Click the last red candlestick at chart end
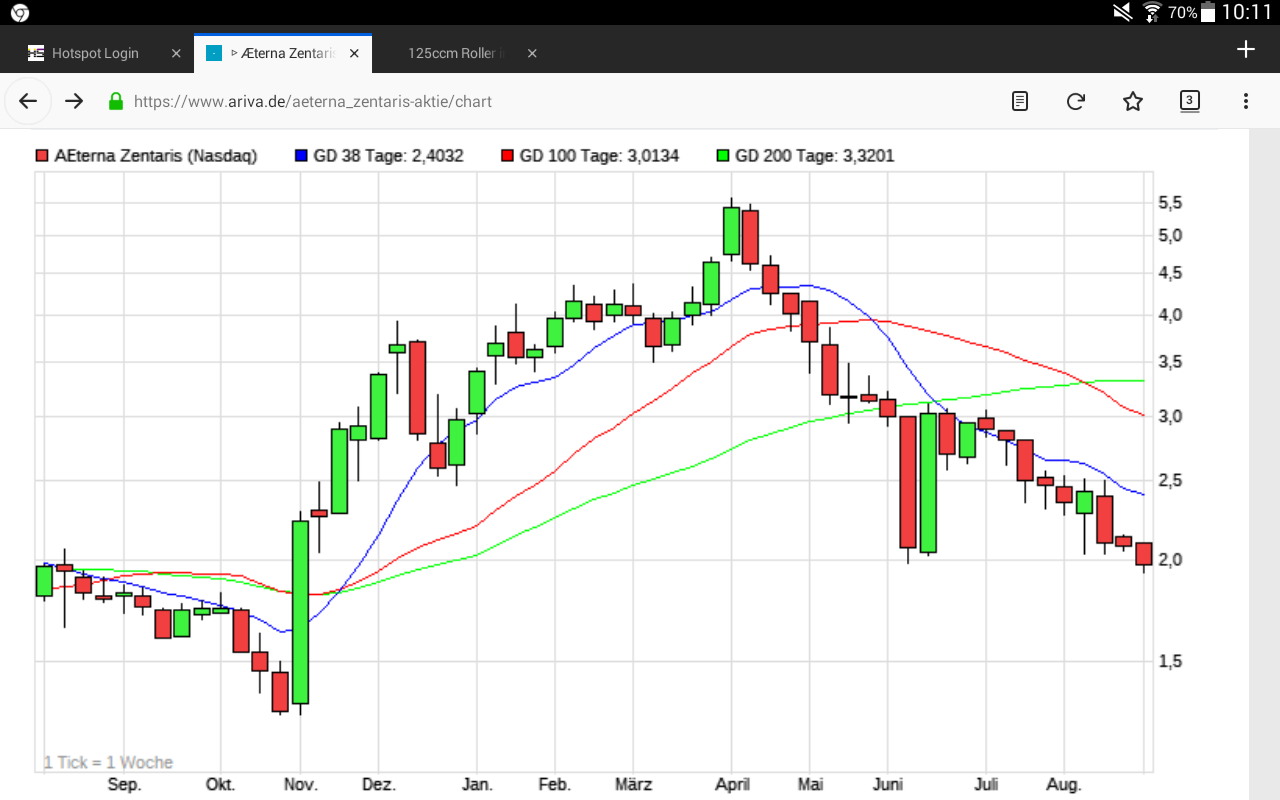This screenshot has height=800, width=1280. point(1143,554)
